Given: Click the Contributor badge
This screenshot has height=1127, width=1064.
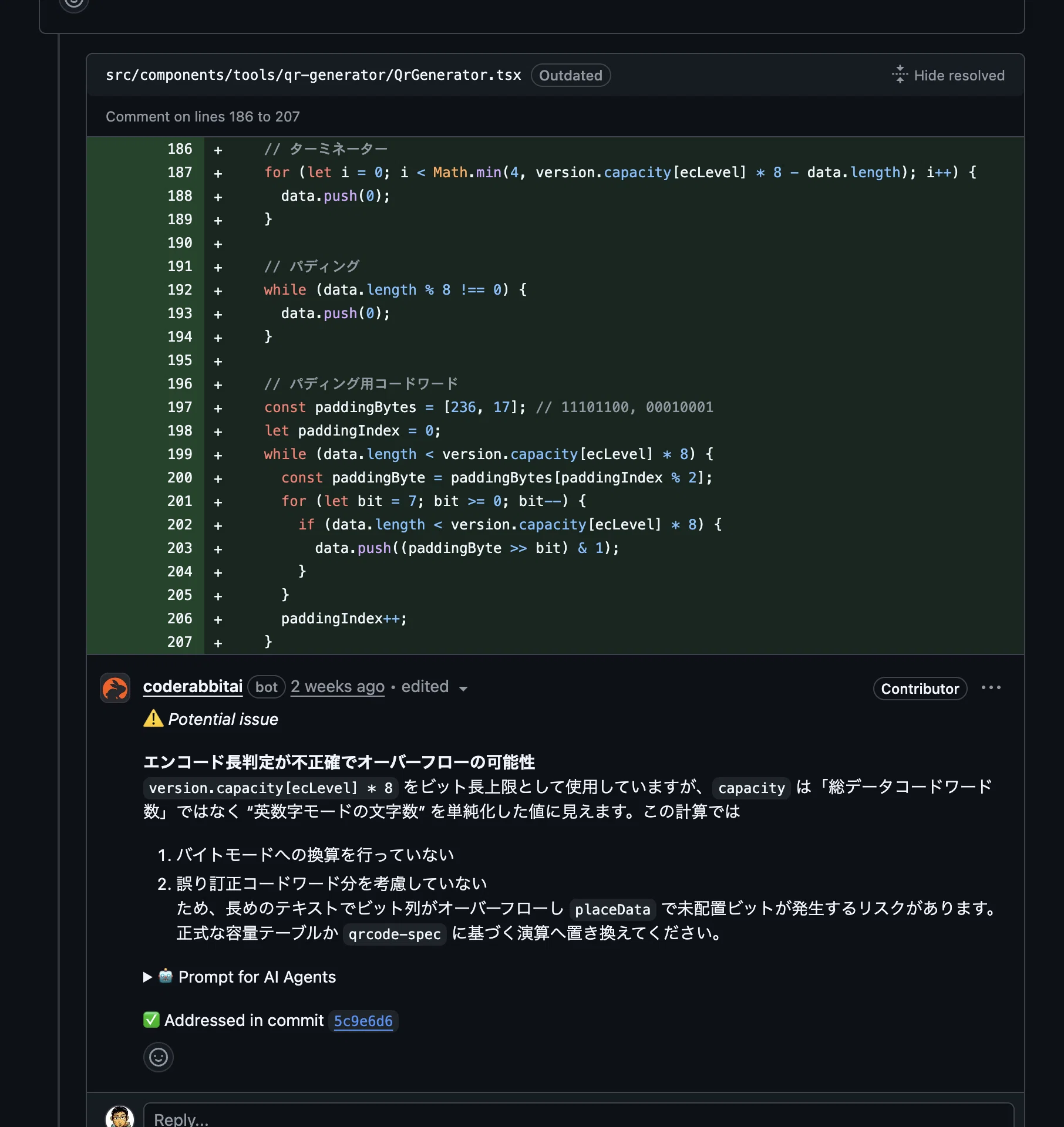Looking at the screenshot, I should pos(920,689).
